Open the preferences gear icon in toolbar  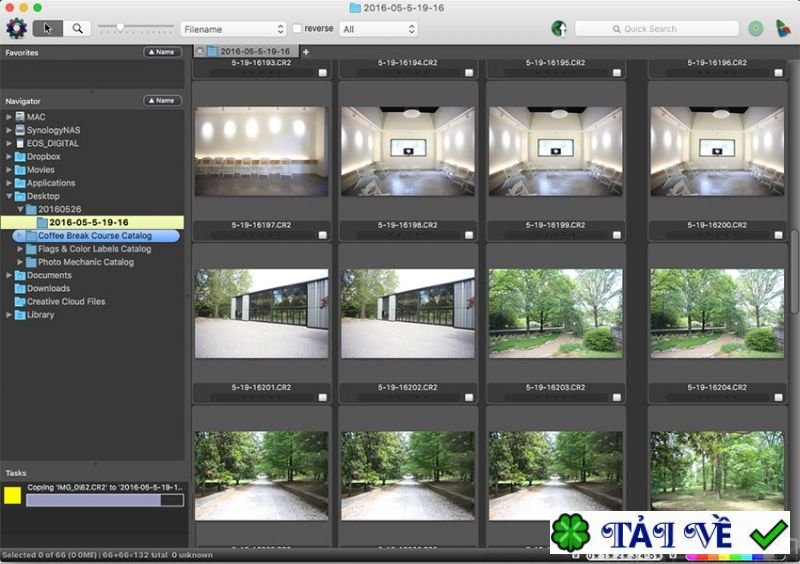pos(16,28)
